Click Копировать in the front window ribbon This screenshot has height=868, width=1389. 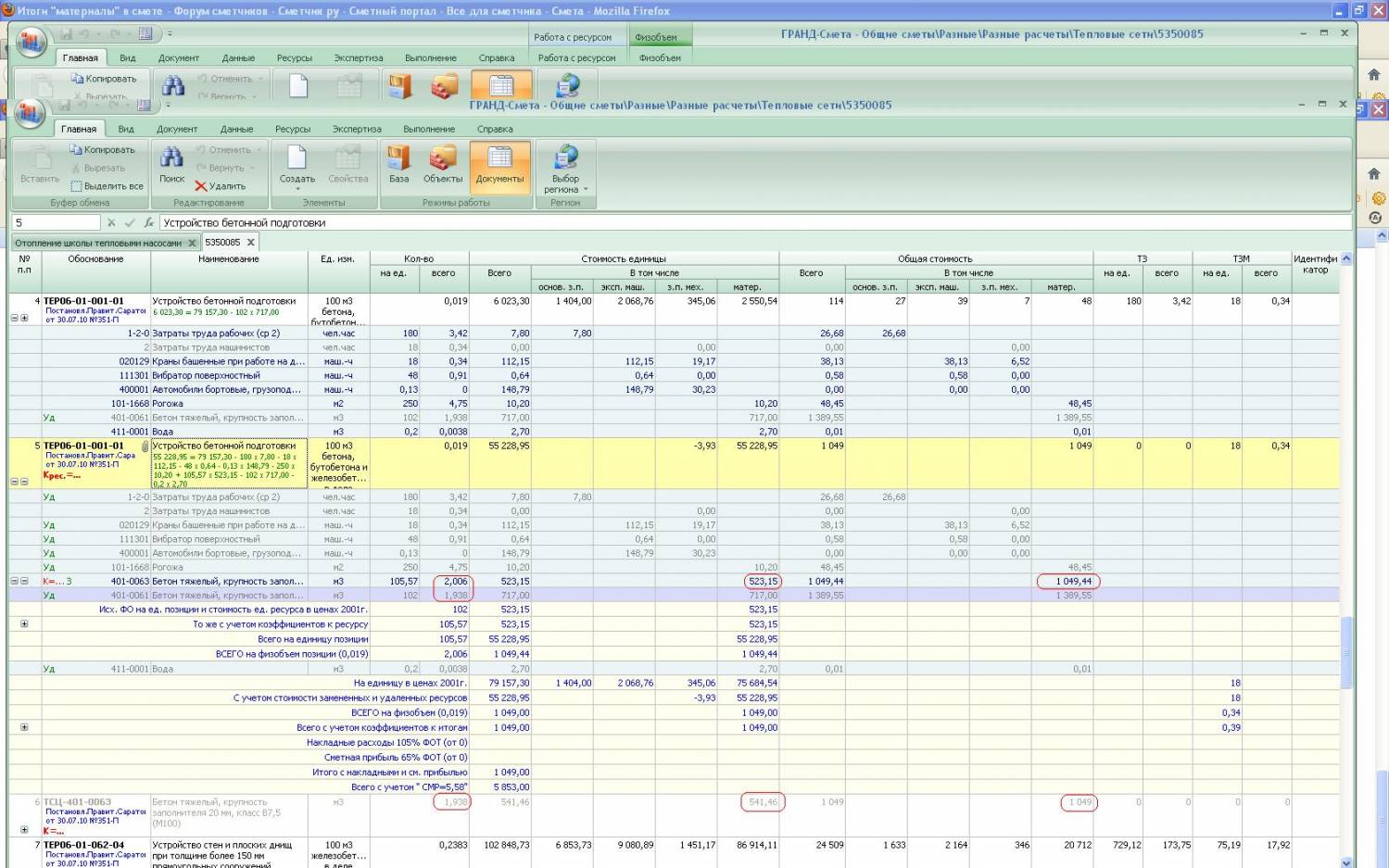pyautogui.click(x=103, y=150)
